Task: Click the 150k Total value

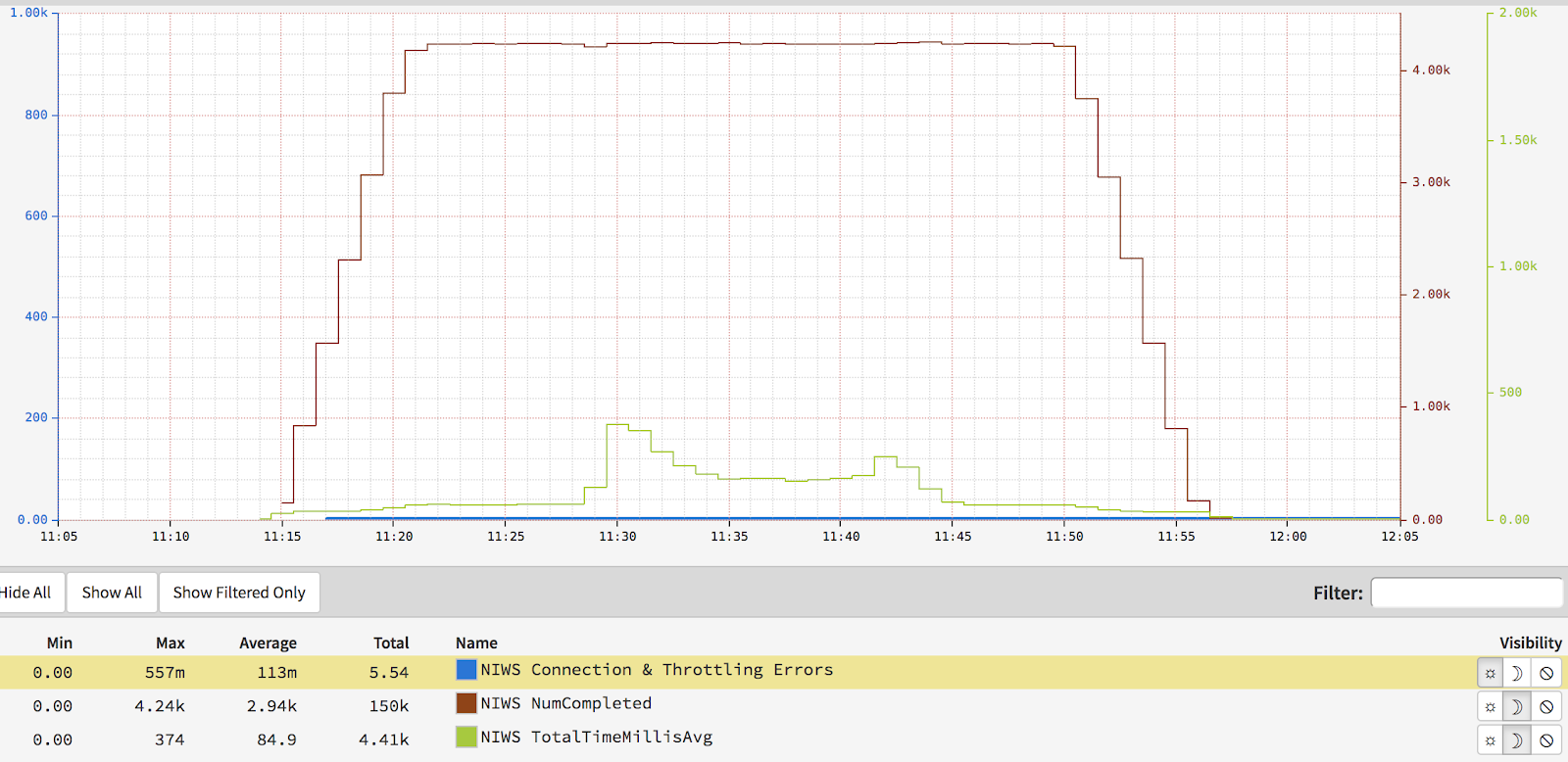Action: click(x=389, y=706)
